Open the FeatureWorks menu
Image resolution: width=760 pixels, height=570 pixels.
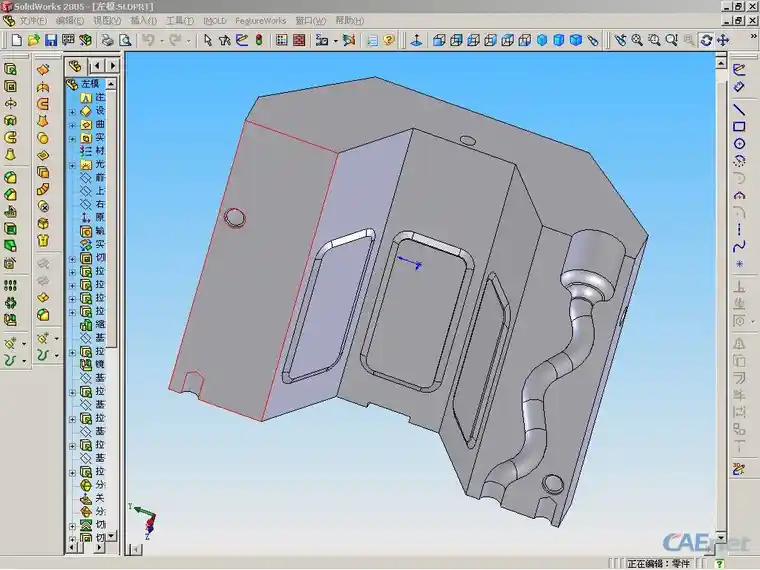click(261, 21)
